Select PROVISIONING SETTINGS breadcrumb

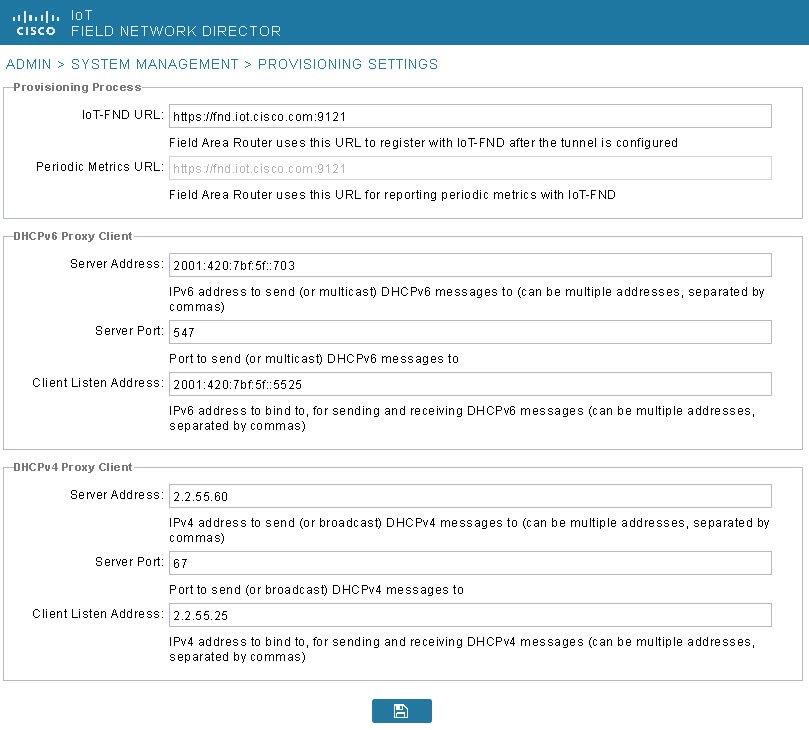point(348,64)
